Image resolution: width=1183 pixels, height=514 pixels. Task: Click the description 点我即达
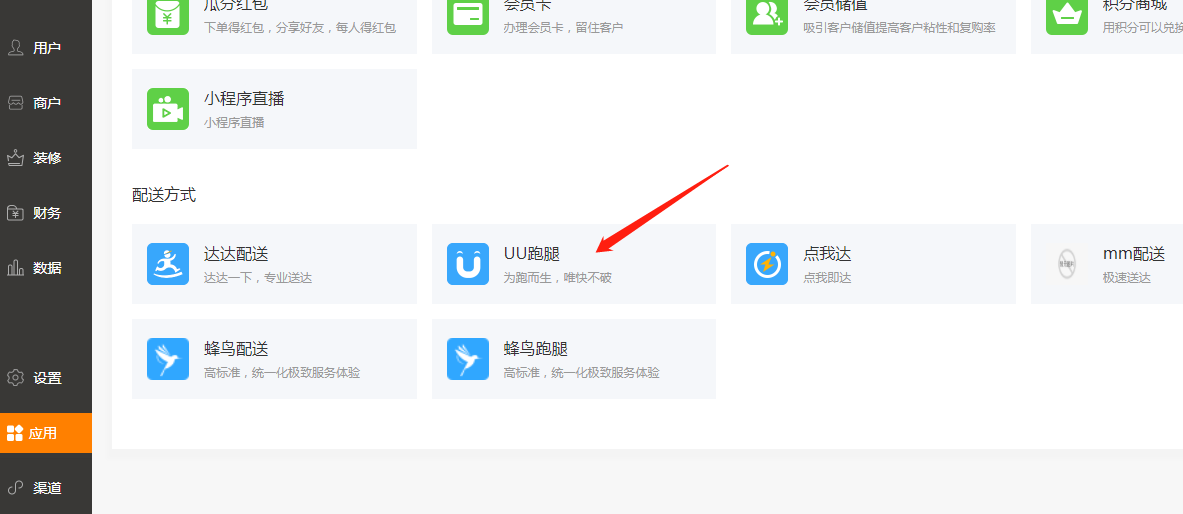(827, 278)
